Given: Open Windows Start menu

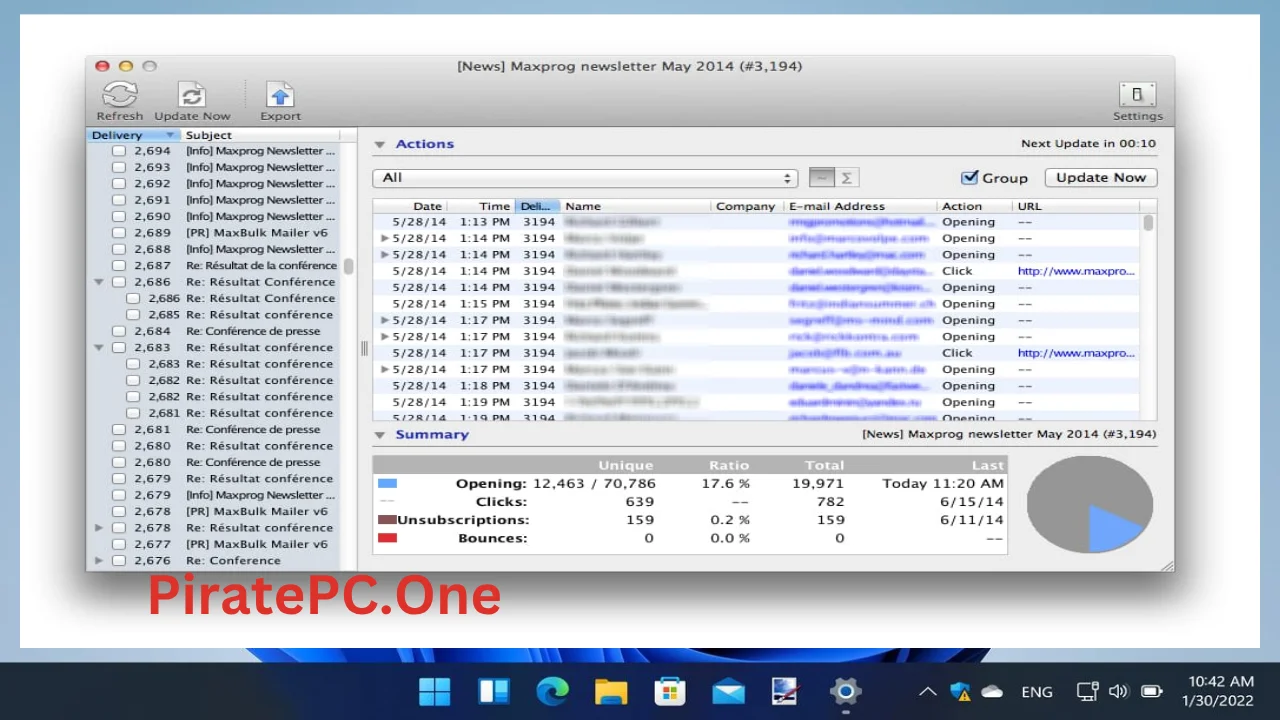Looking at the screenshot, I should tap(434, 691).
